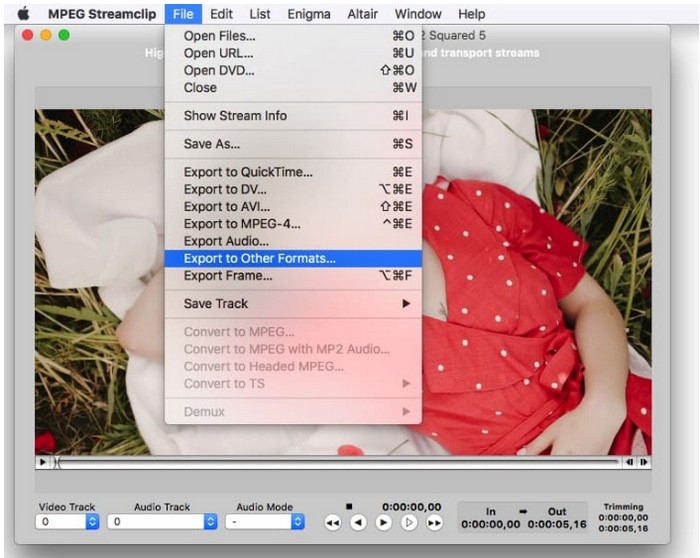The height and width of the screenshot is (558, 700).
Task: Open the Altair menu
Action: point(362,14)
